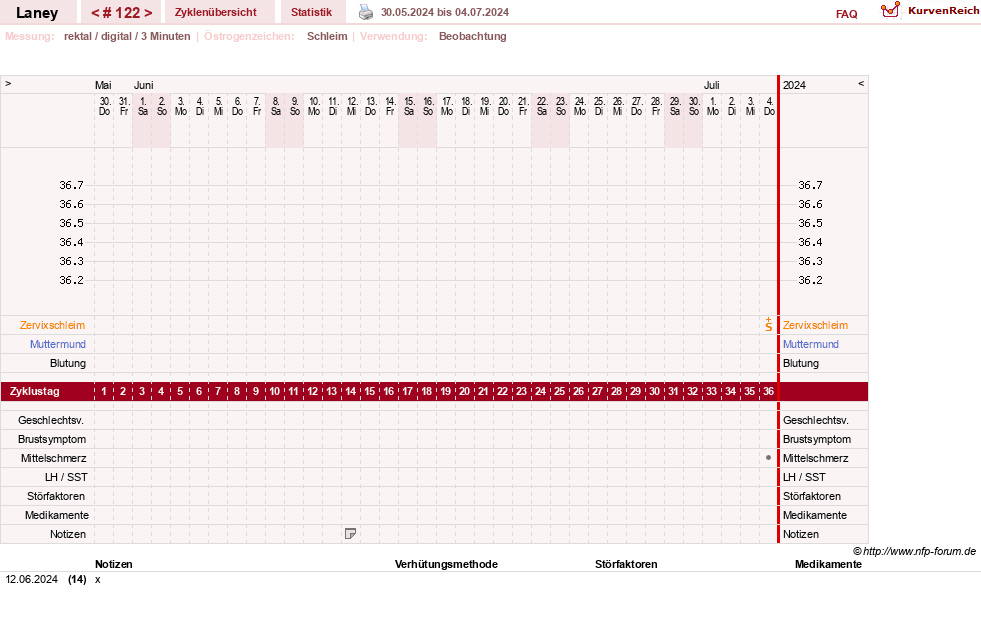Click the left Zervixschleim label
The height and width of the screenshot is (623, 981).
[53, 325]
